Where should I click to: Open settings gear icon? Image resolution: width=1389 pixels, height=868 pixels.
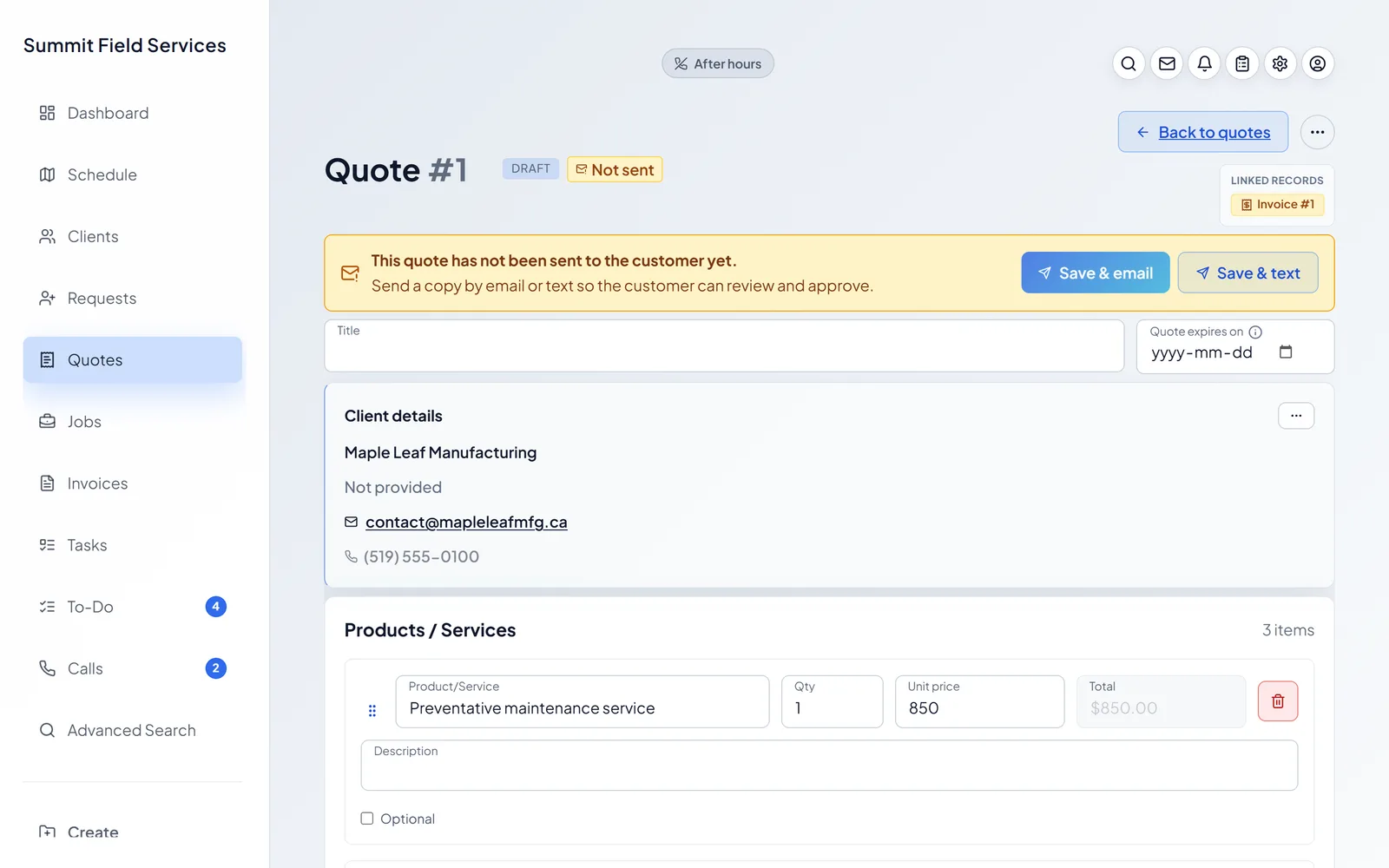tap(1280, 63)
